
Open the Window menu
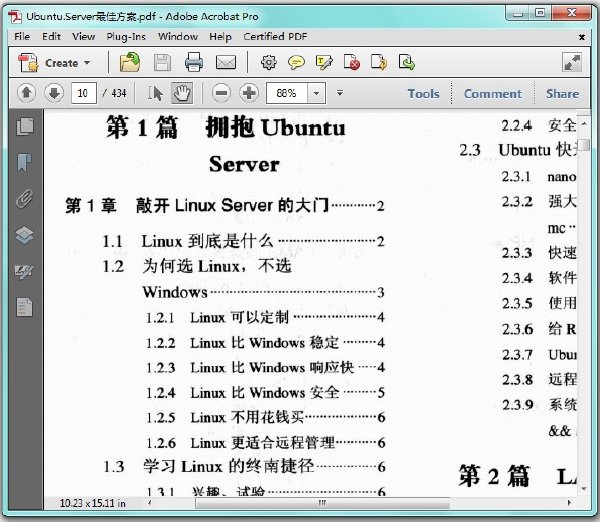(x=178, y=37)
